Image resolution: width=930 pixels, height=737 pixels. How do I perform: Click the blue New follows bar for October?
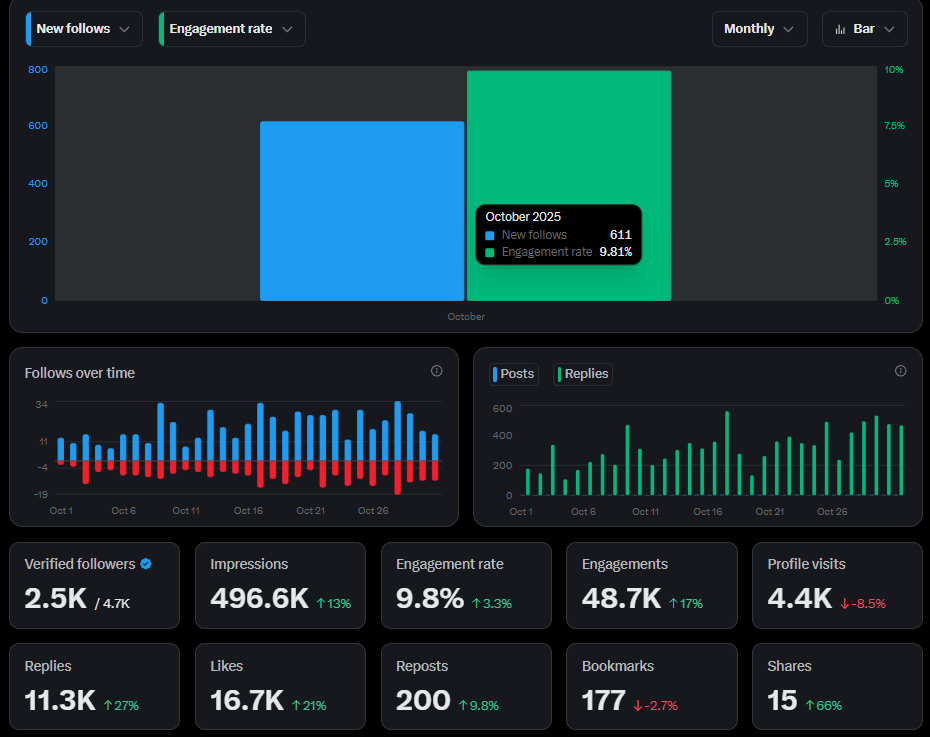tap(362, 211)
